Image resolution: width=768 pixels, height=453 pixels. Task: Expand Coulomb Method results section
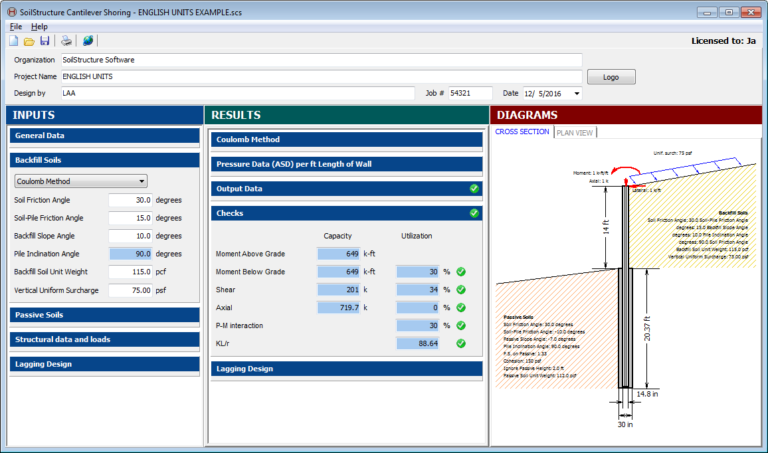click(x=346, y=140)
